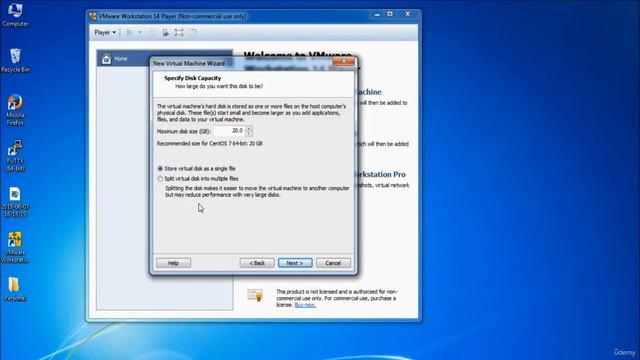Click the Unity mode toolbar icon
Viewport: 640px width, 360px height.
click(x=193, y=32)
